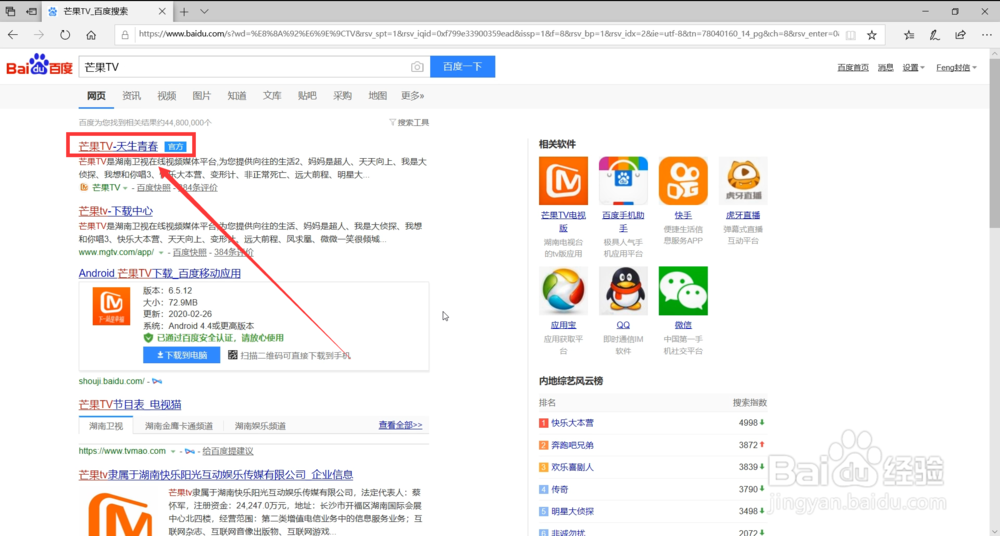This screenshot has width=1000, height=536.
Task: Click the site lock icon in address bar
Action: [125, 35]
